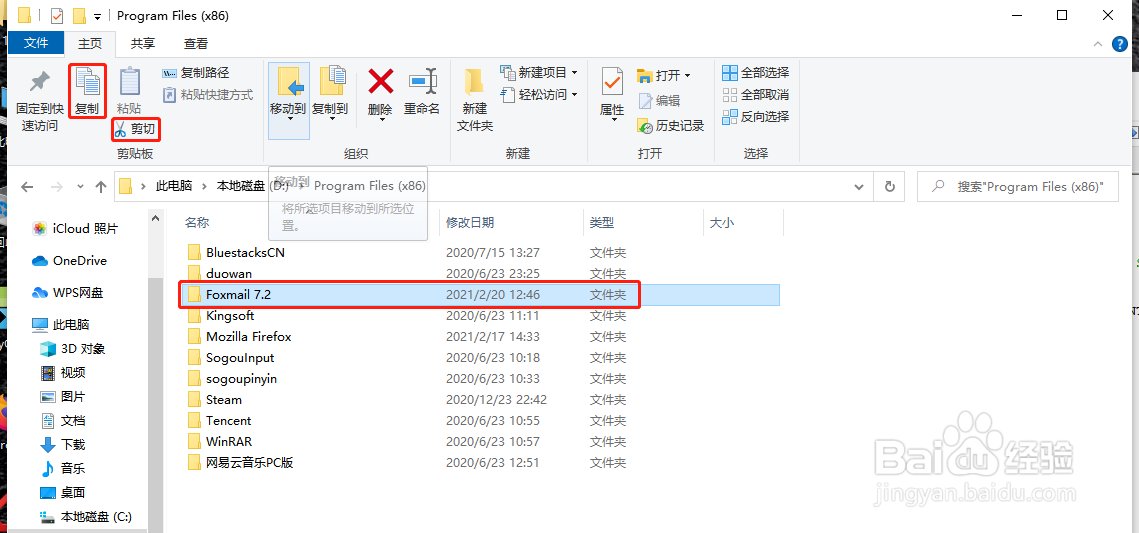
Task: Sort by the Date Modified (修改日期) column
Action: click(470, 223)
